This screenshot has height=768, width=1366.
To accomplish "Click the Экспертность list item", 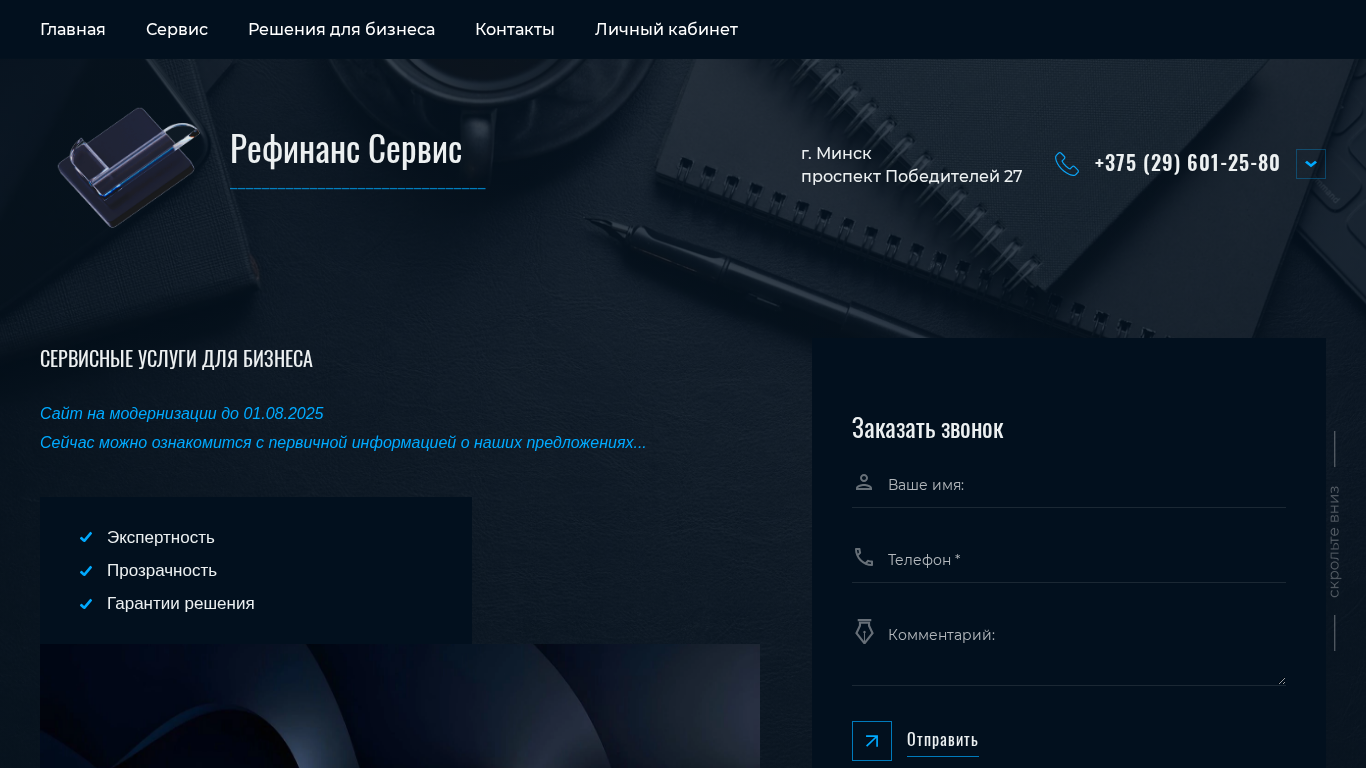I will (x=161, y=537).
